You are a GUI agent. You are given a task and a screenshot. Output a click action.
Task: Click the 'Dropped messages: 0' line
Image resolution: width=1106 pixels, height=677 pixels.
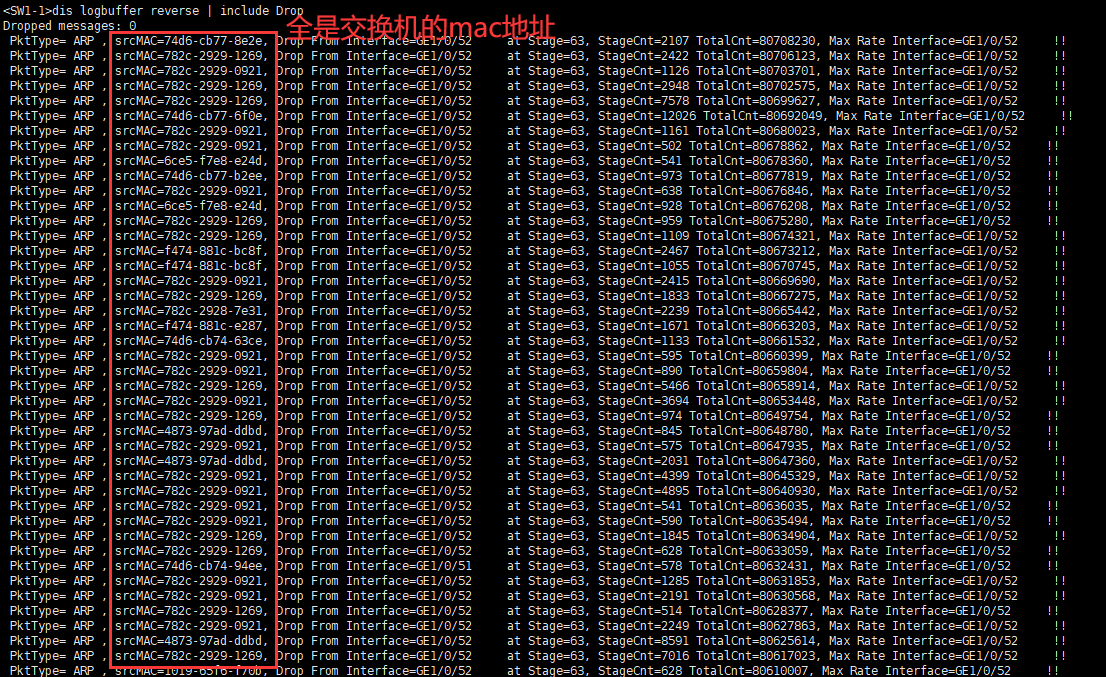[x=69, y=26]
